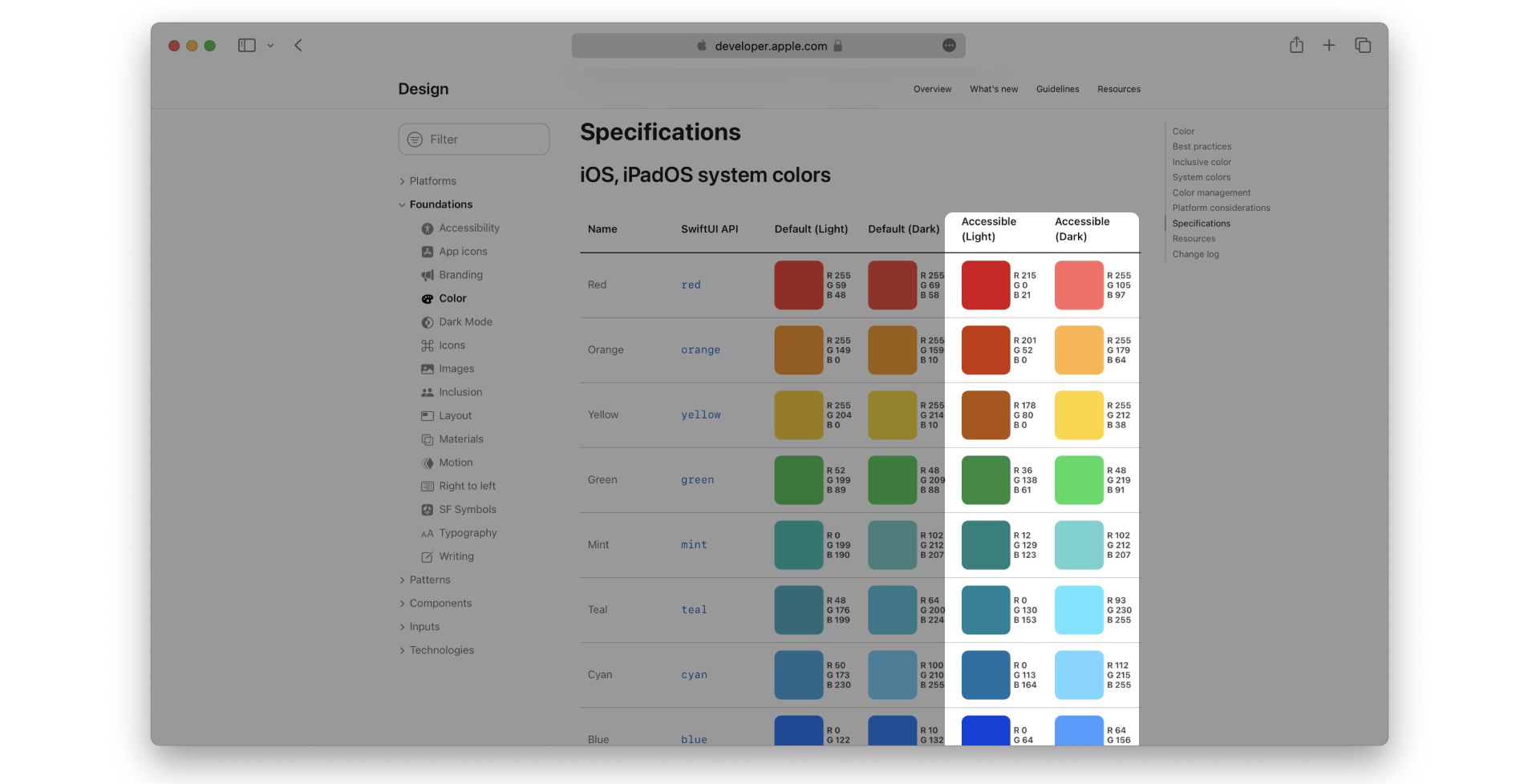This screenshot has width=1540, height=784.
Task: Show tab overview icon
Action: pos(1363,45)
